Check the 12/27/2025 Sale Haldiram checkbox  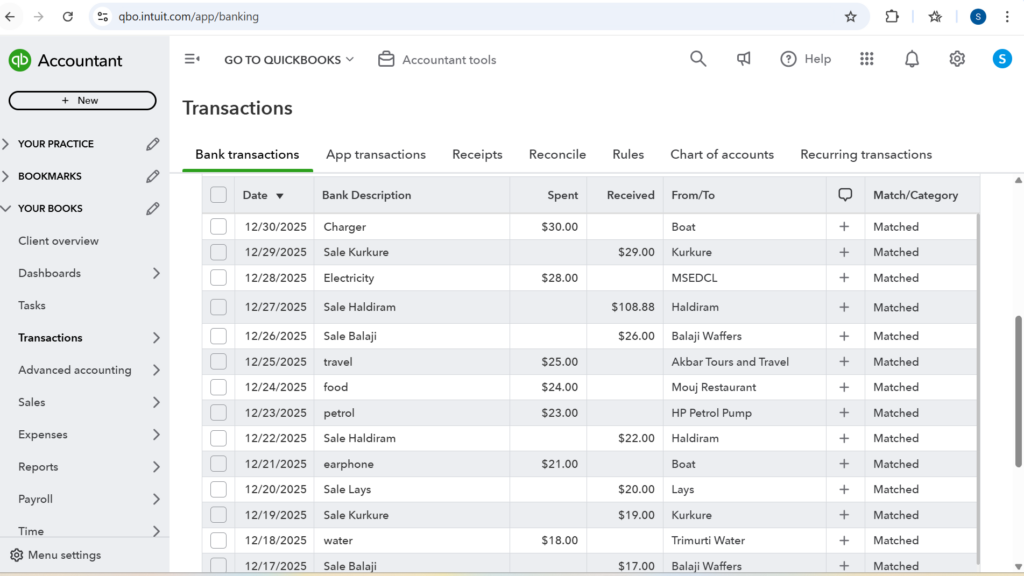(x=218, y=307)
